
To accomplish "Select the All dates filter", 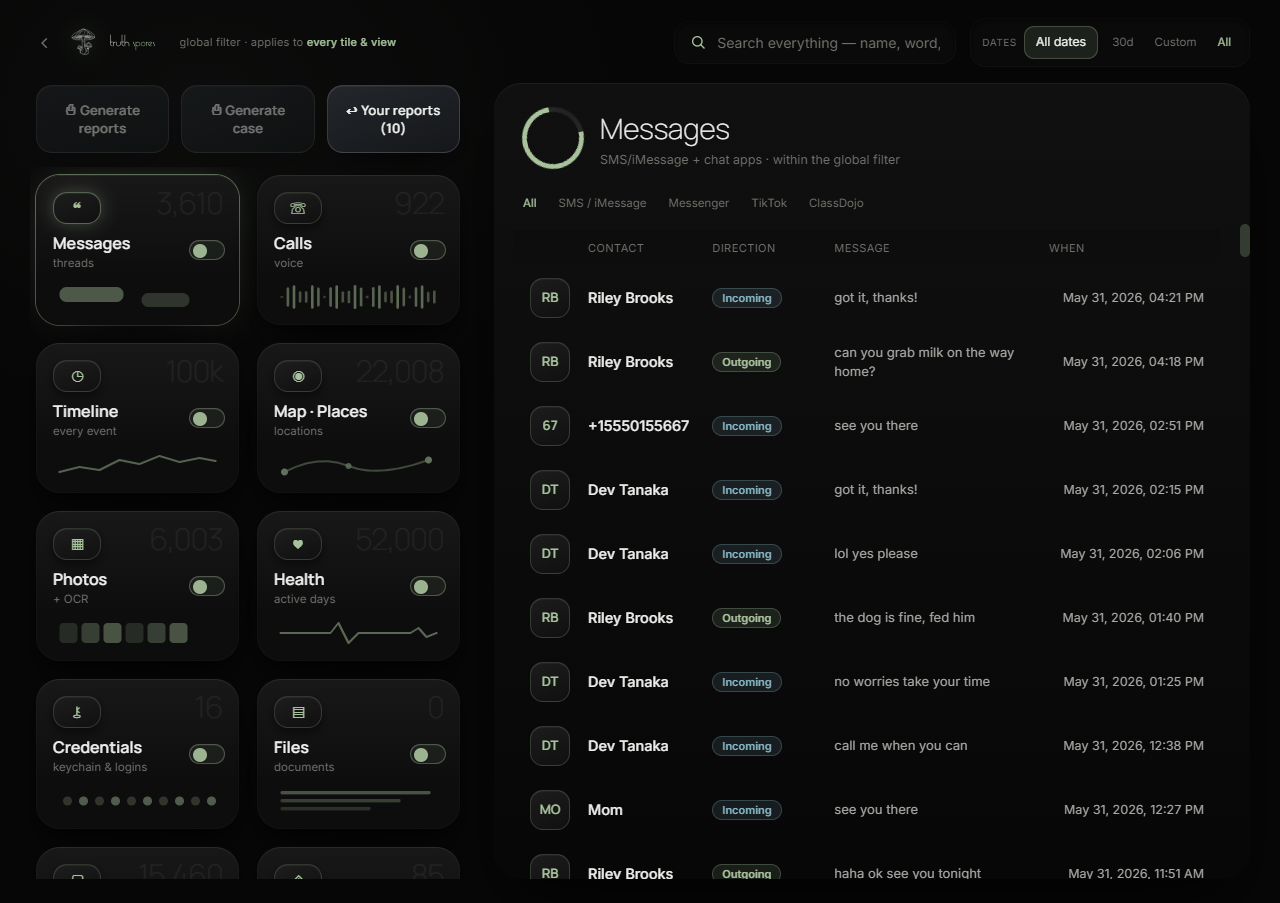I will [1061, 42].
